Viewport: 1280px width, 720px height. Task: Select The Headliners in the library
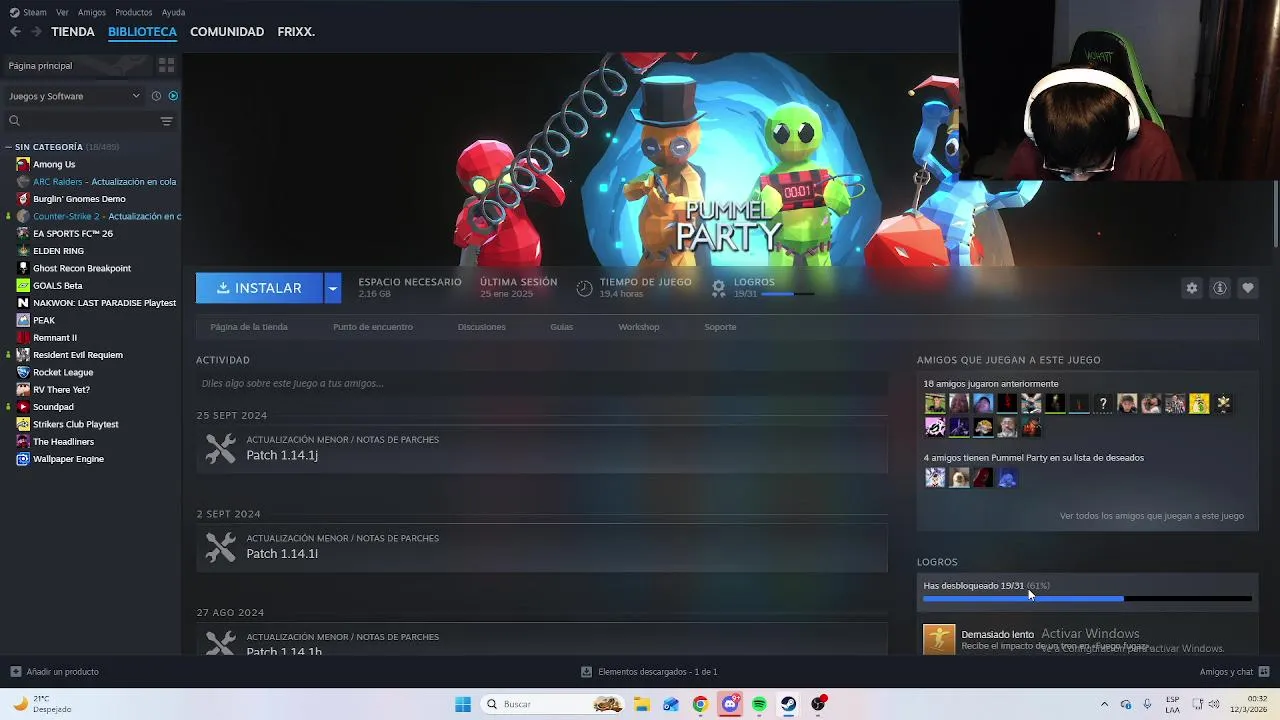click(63, 442)
